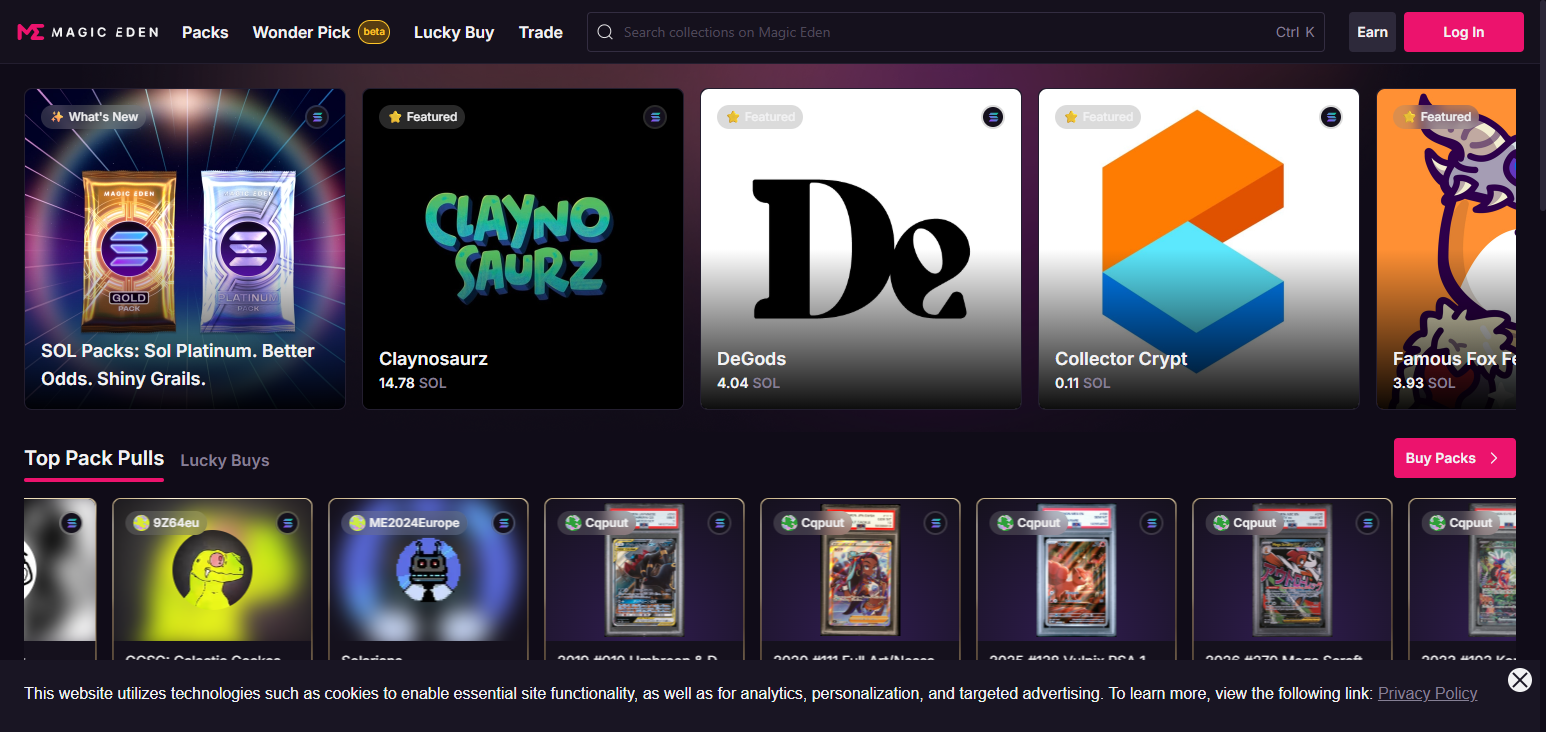Open the DeGods collection card
Viewport: 1546px width, 732px height.
pos(861,249)
